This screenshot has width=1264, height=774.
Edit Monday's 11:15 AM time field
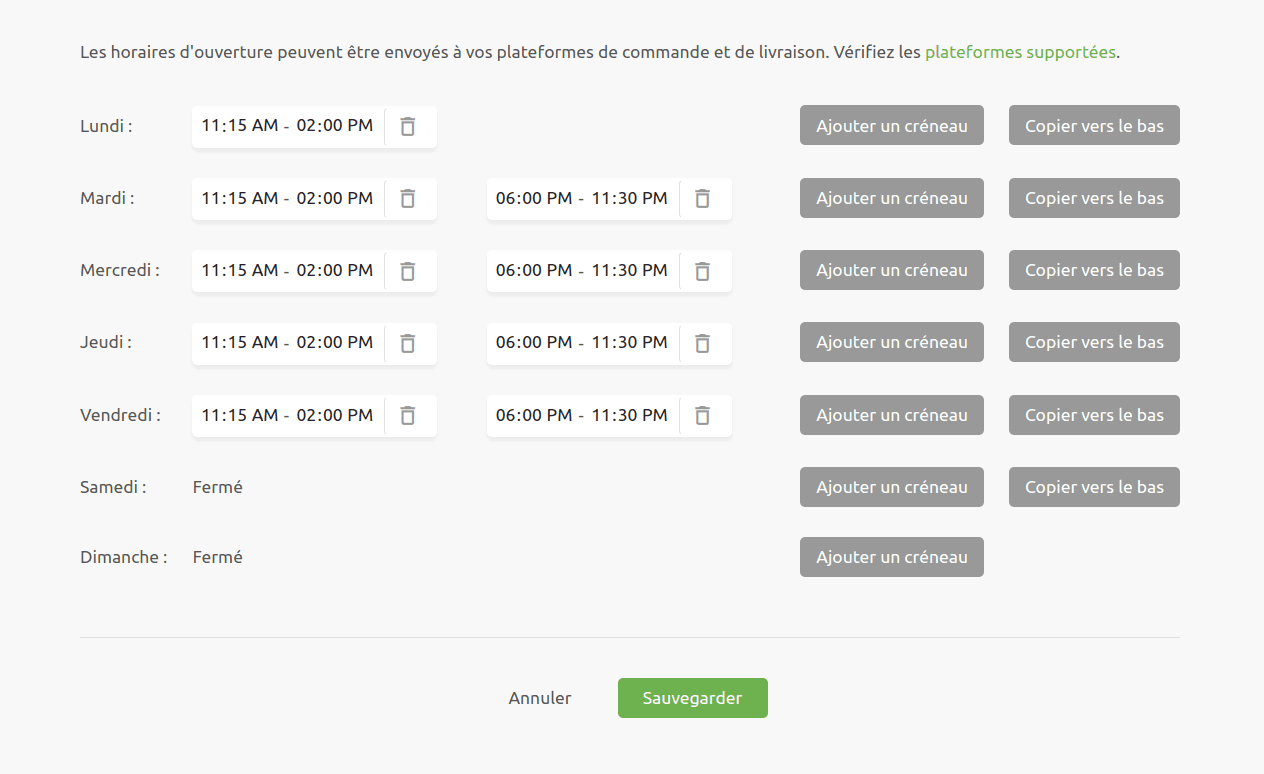pyautogui.click(x=287, y=126)
